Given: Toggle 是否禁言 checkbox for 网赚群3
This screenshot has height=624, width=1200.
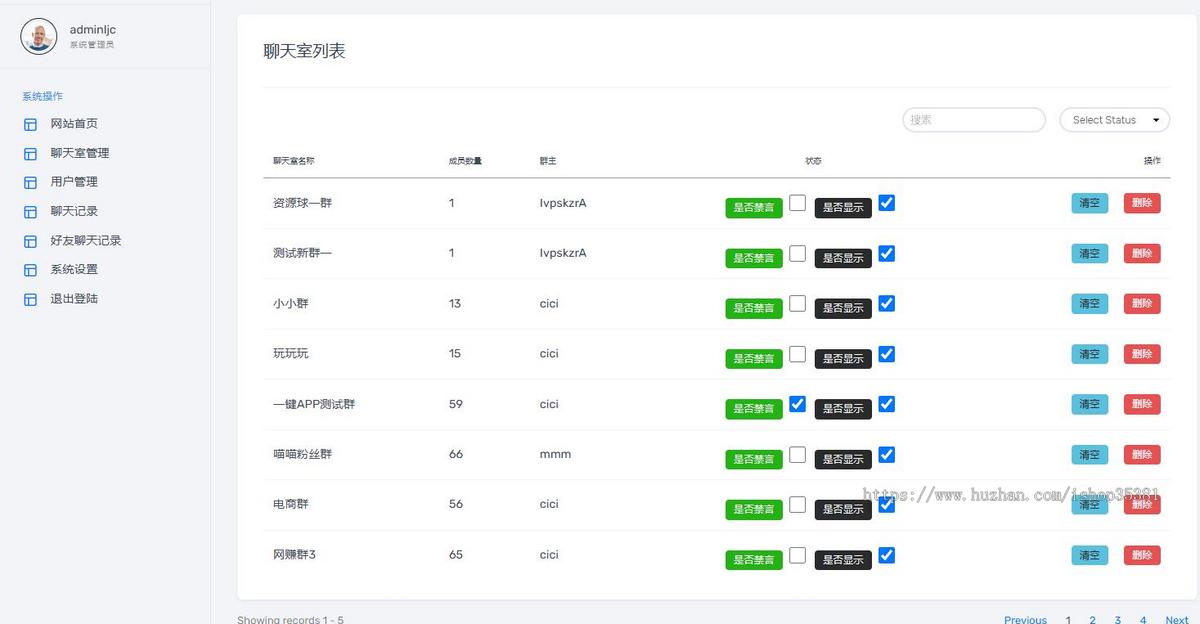Looking at the screenshot, I should pyautogui.click(x=797, y=555).
